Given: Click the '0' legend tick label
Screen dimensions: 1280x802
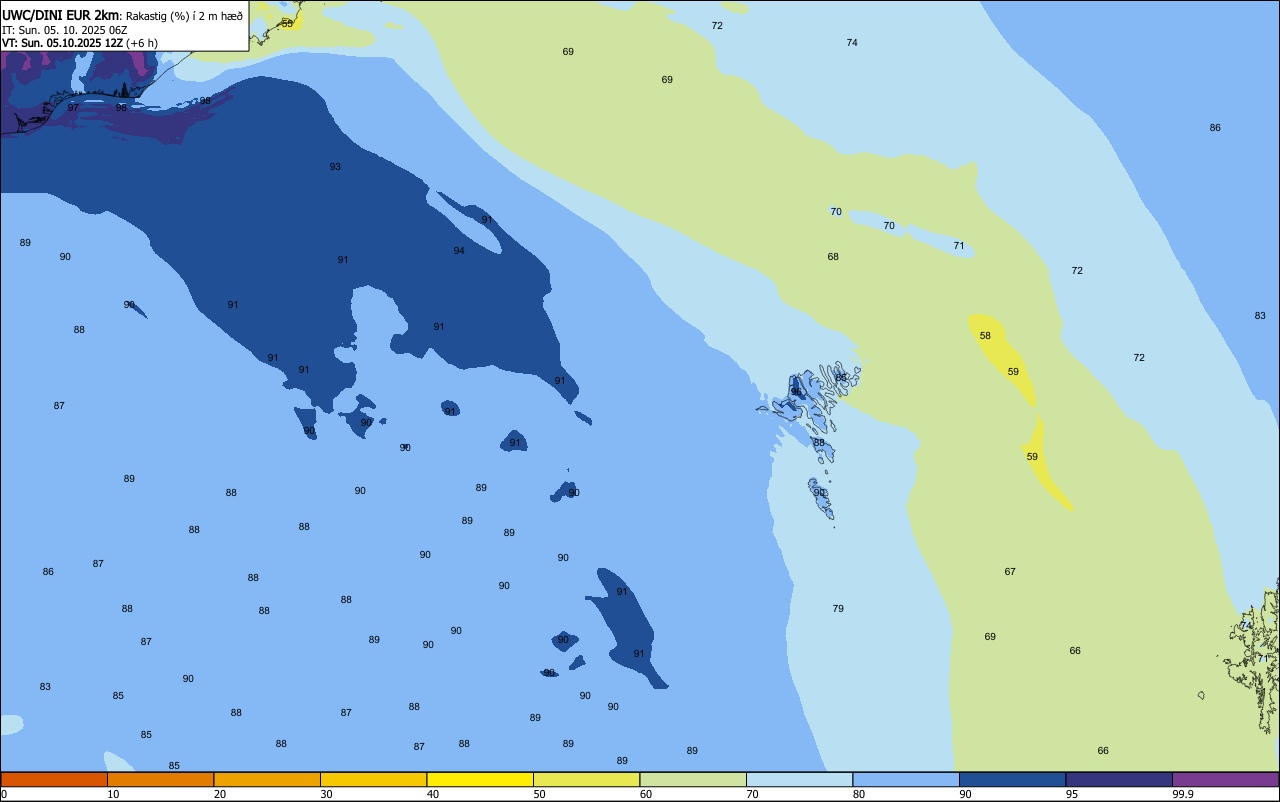Looking at the screenshot, I should tap(4, 794).
